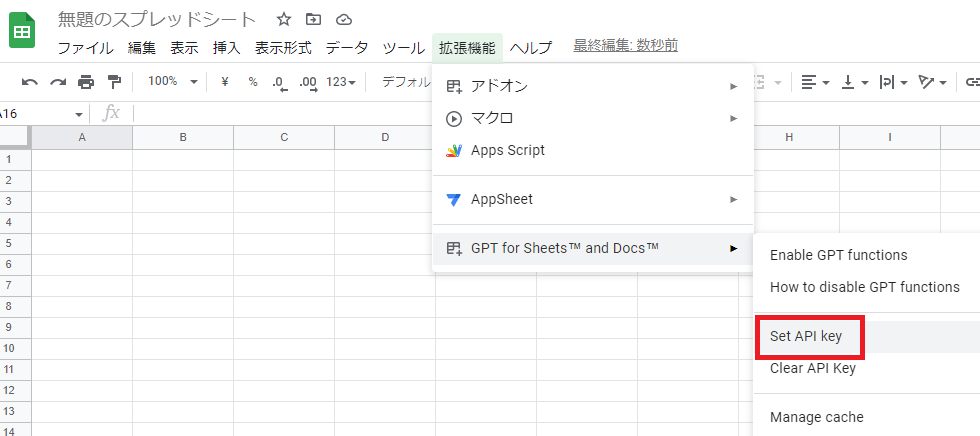Click the insert link icon in toolbar
980x436 pixels.
point(973,82)
